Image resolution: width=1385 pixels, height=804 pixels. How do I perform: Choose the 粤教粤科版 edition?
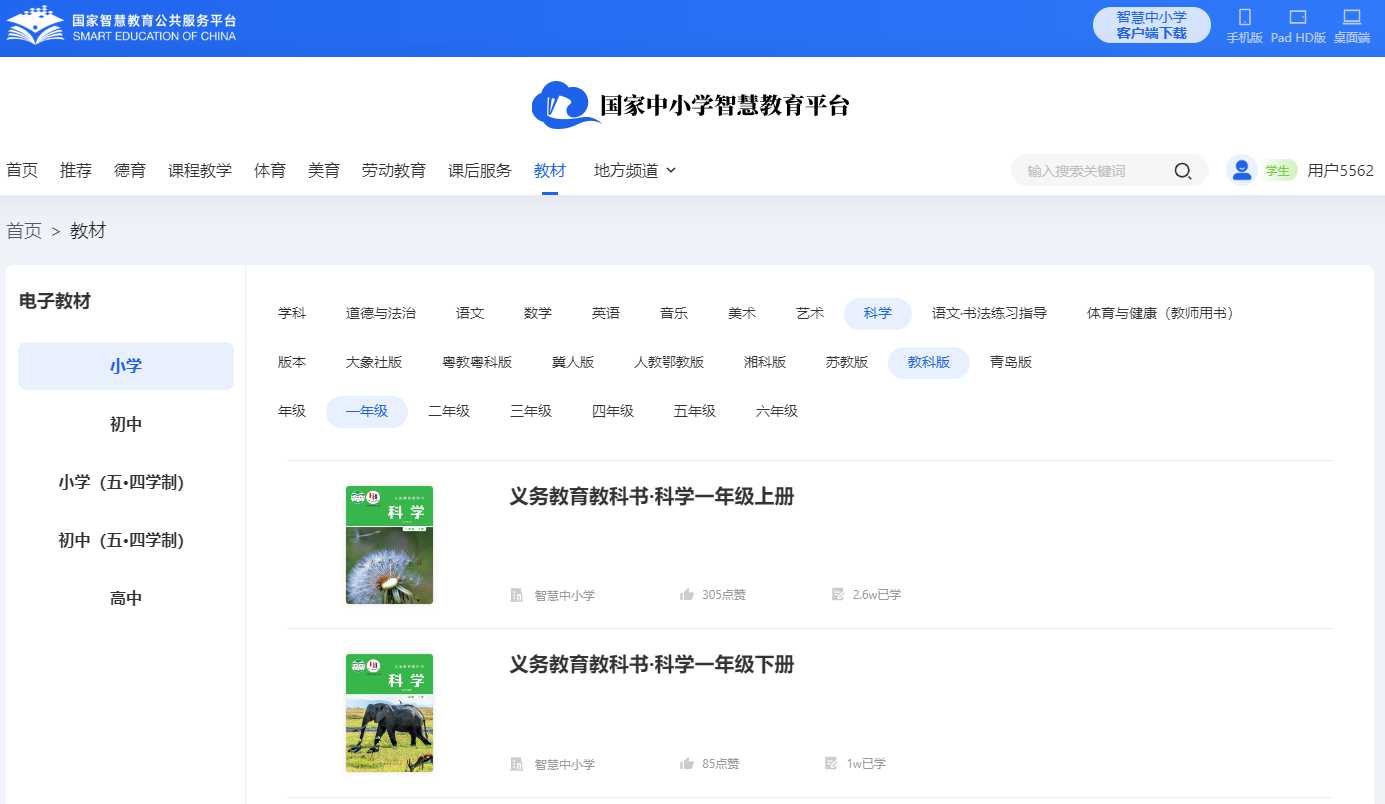[477, 362]
